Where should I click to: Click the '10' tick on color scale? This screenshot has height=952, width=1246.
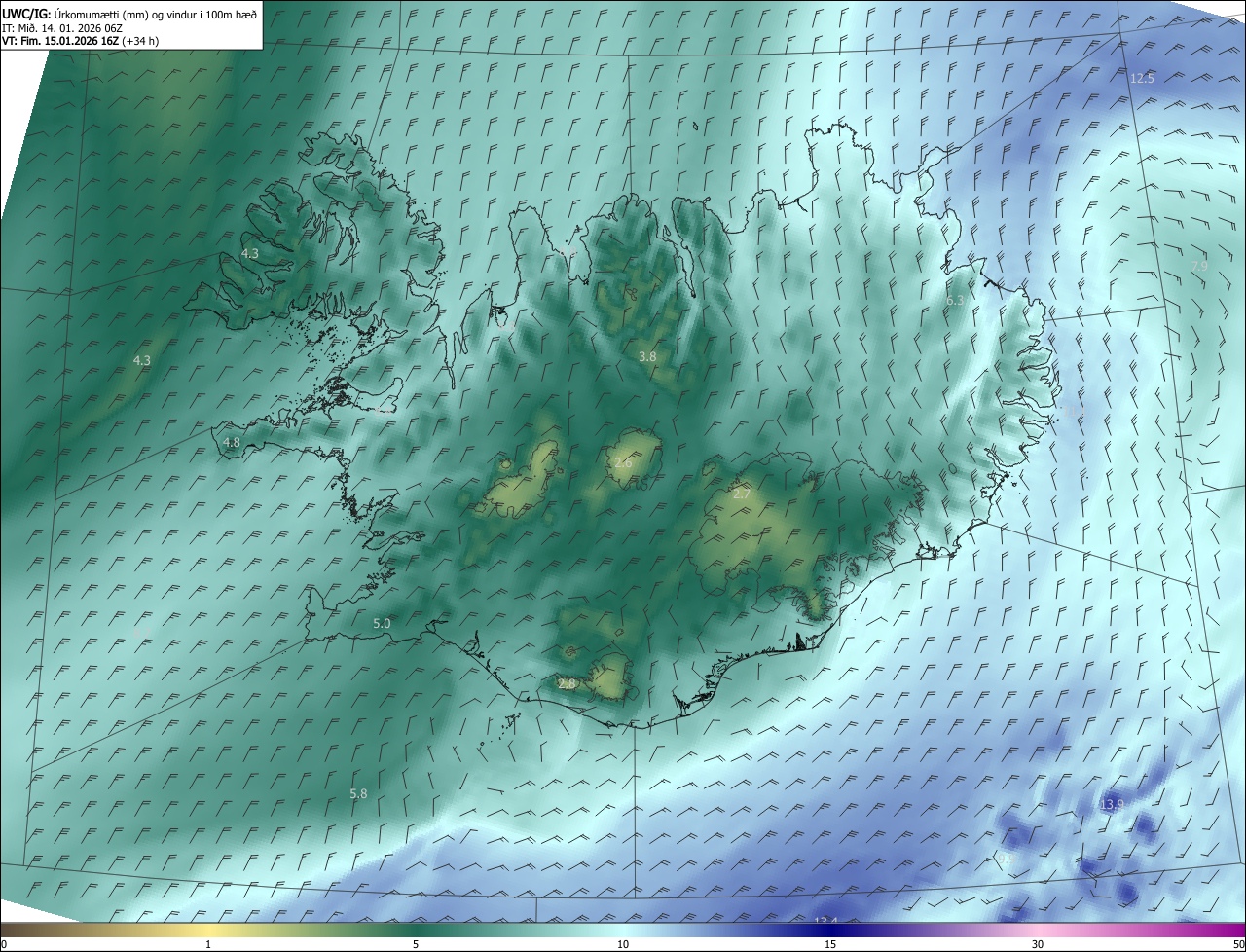623,944
